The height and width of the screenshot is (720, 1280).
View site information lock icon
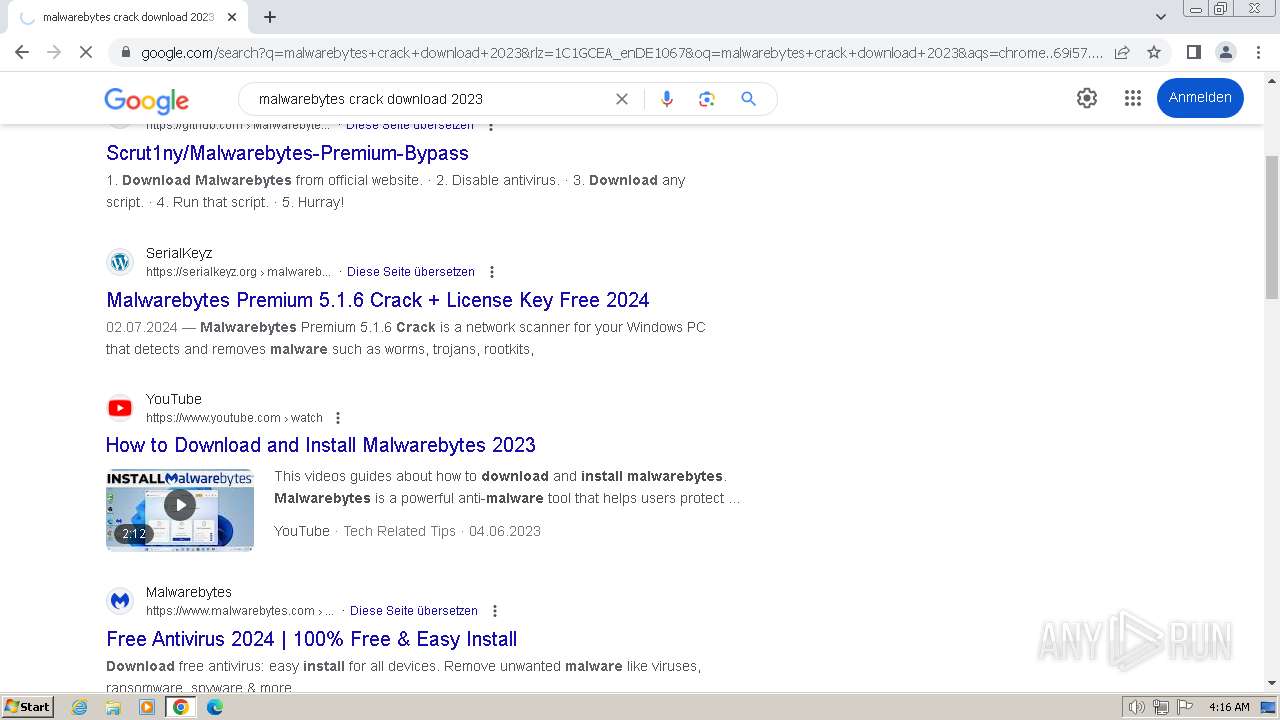click(x=126, y=52)
